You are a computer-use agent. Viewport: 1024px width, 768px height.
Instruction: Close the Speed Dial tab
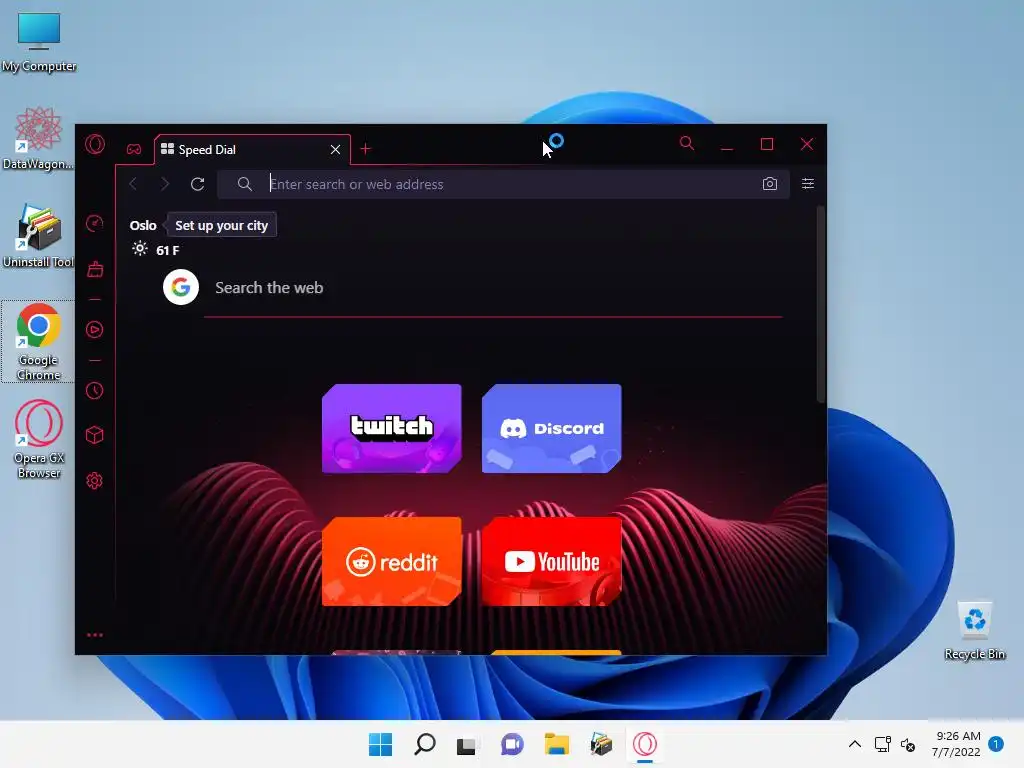coord(335,150)
